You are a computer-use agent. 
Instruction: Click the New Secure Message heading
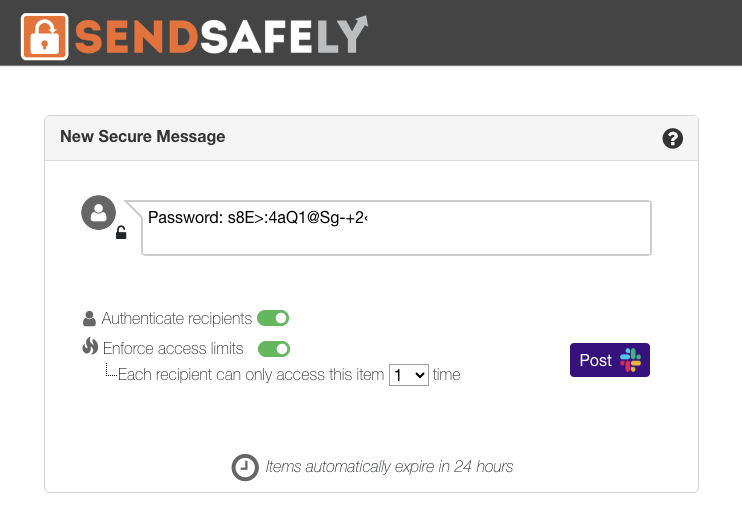click(143, 137)
